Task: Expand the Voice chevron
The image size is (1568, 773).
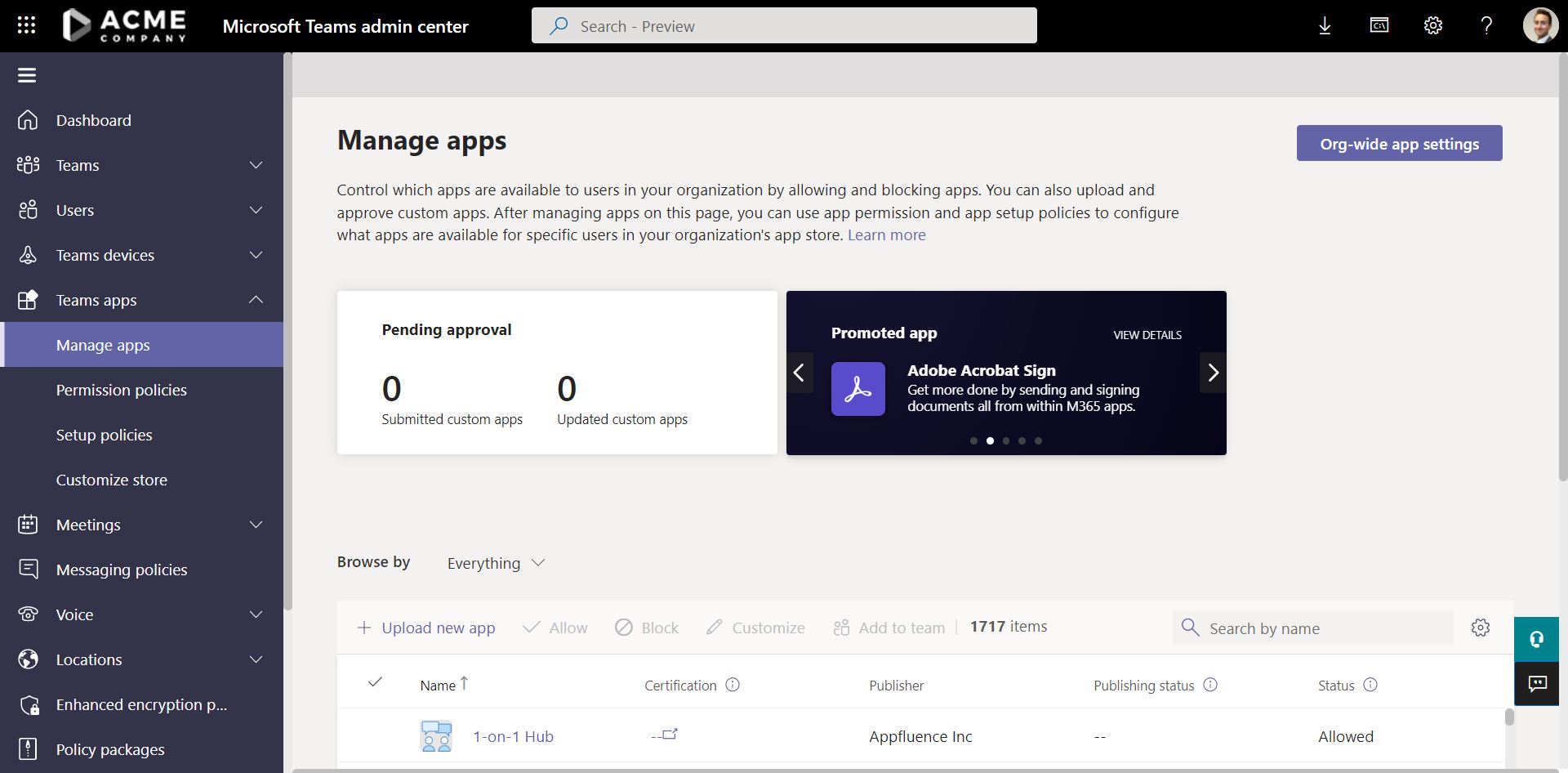Action: (x=256, y=614)
